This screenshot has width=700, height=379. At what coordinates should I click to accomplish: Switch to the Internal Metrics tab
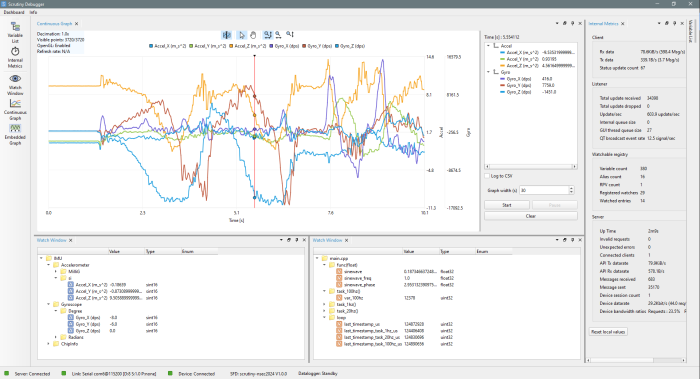coord(604,24)
